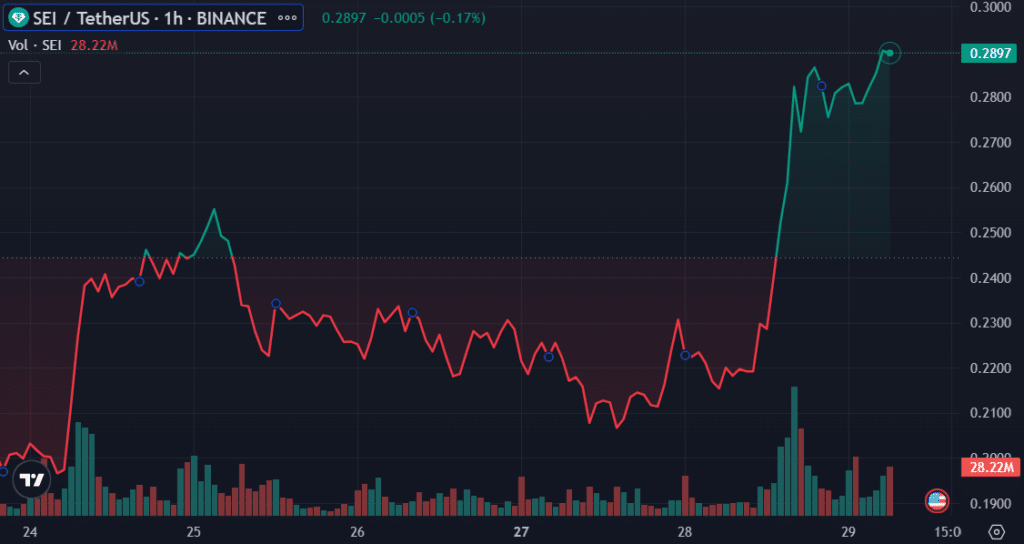Open the SEI / TetherUS symbol title
This screenshot has width=1024, height=544.
click(x=148, y=18)
